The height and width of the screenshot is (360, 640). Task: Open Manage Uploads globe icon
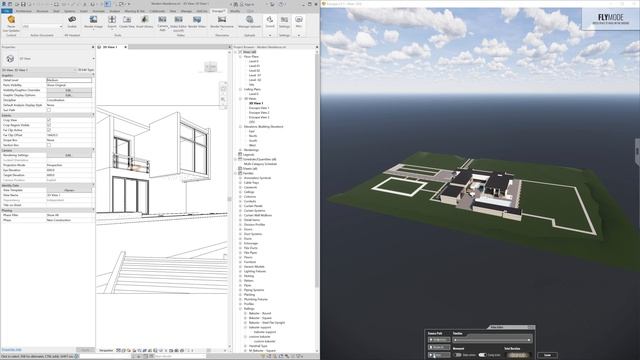(249, 20)
